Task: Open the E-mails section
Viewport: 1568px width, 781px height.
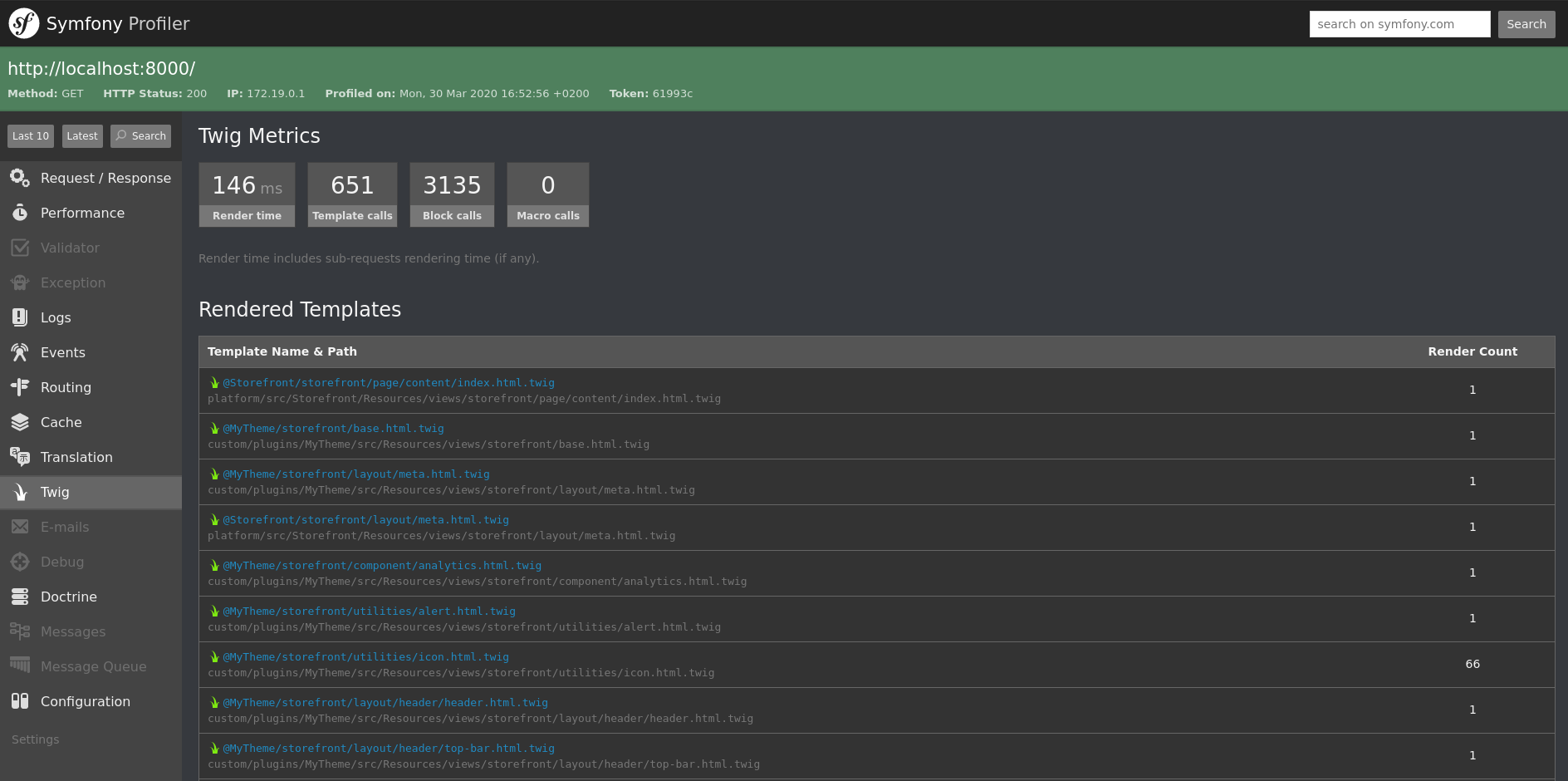Action: point(65,527)
